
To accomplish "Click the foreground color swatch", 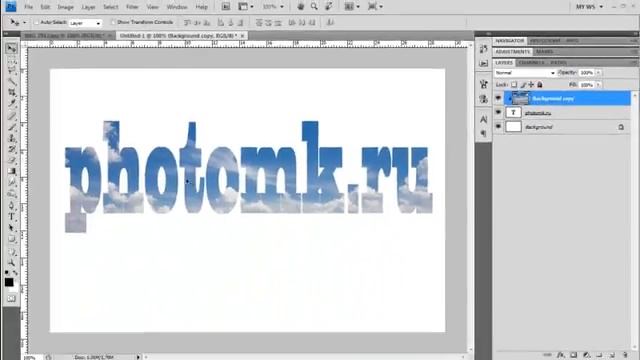I will coord(9,282).
